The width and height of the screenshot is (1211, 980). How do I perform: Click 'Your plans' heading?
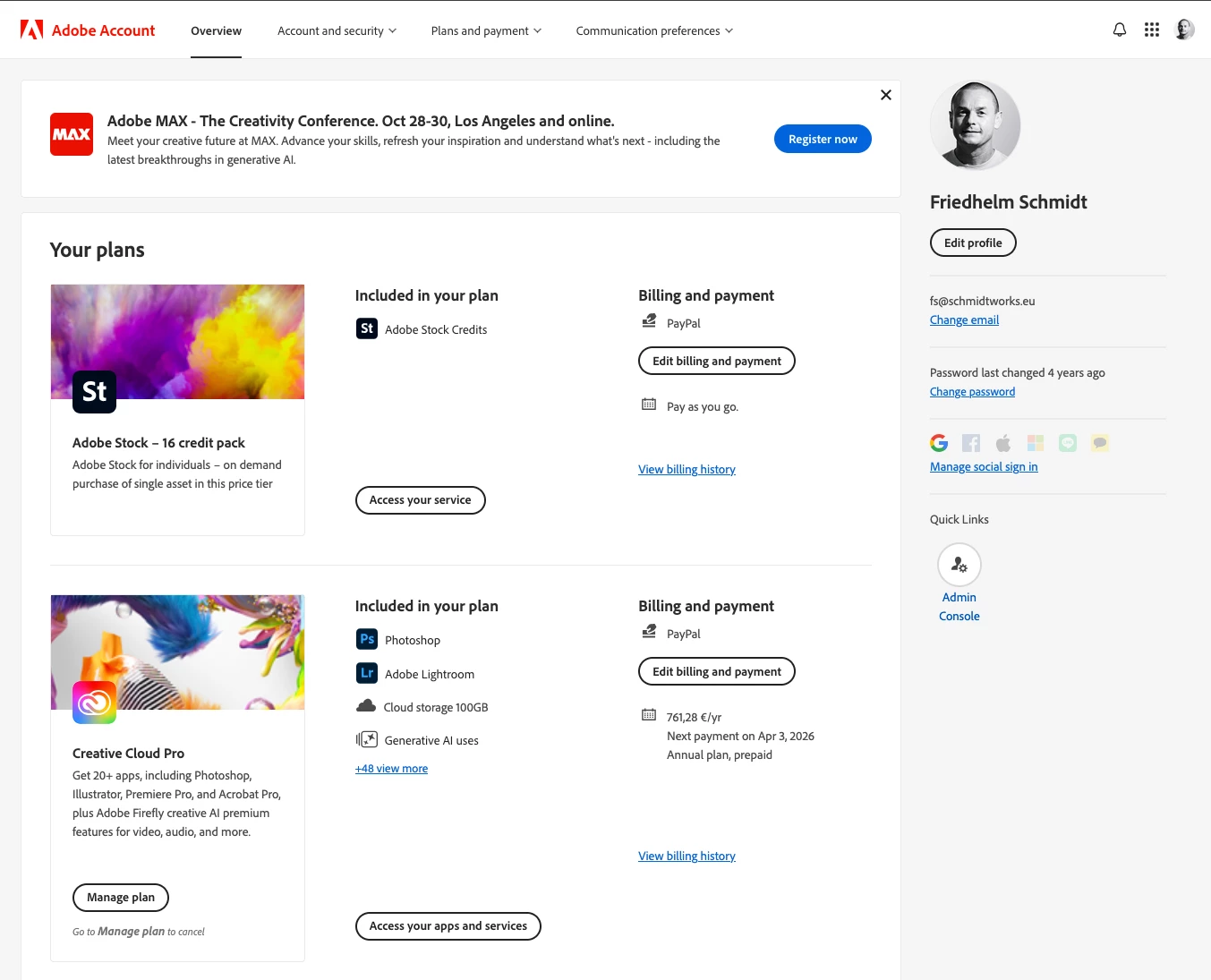pyautogui.click(x=97, y=250)
